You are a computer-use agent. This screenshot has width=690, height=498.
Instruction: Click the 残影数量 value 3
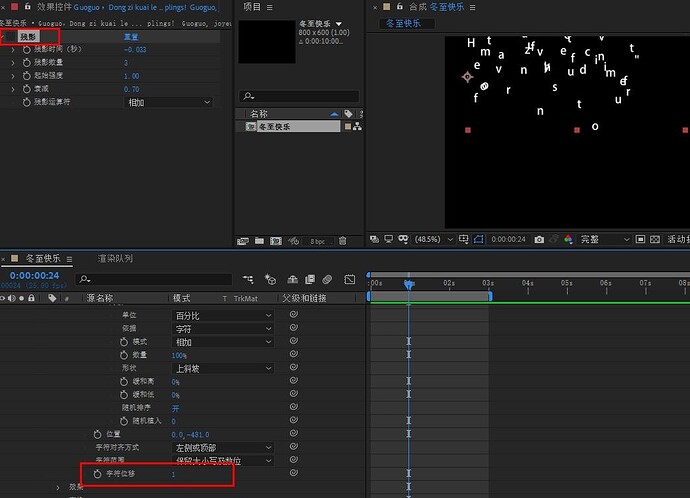(x=126, y=63)
